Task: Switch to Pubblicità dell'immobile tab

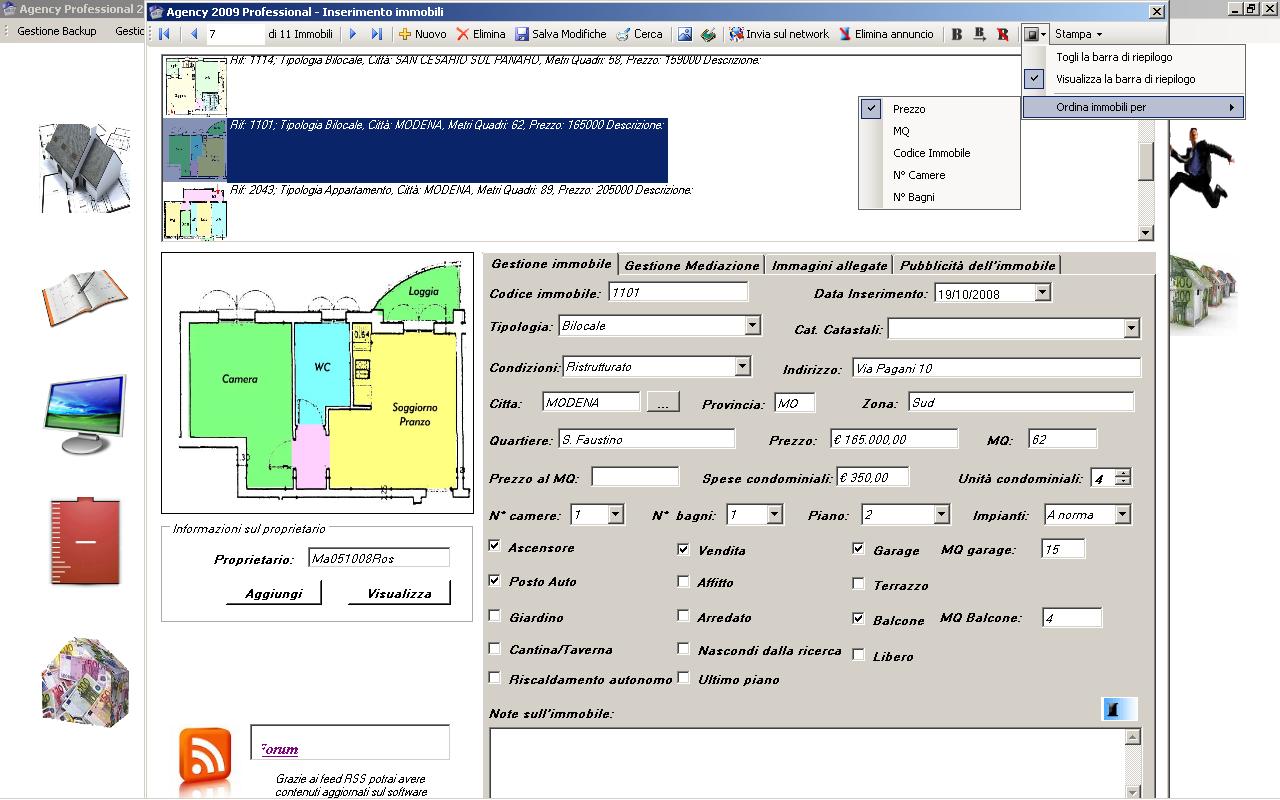Action: pos(977,265)
